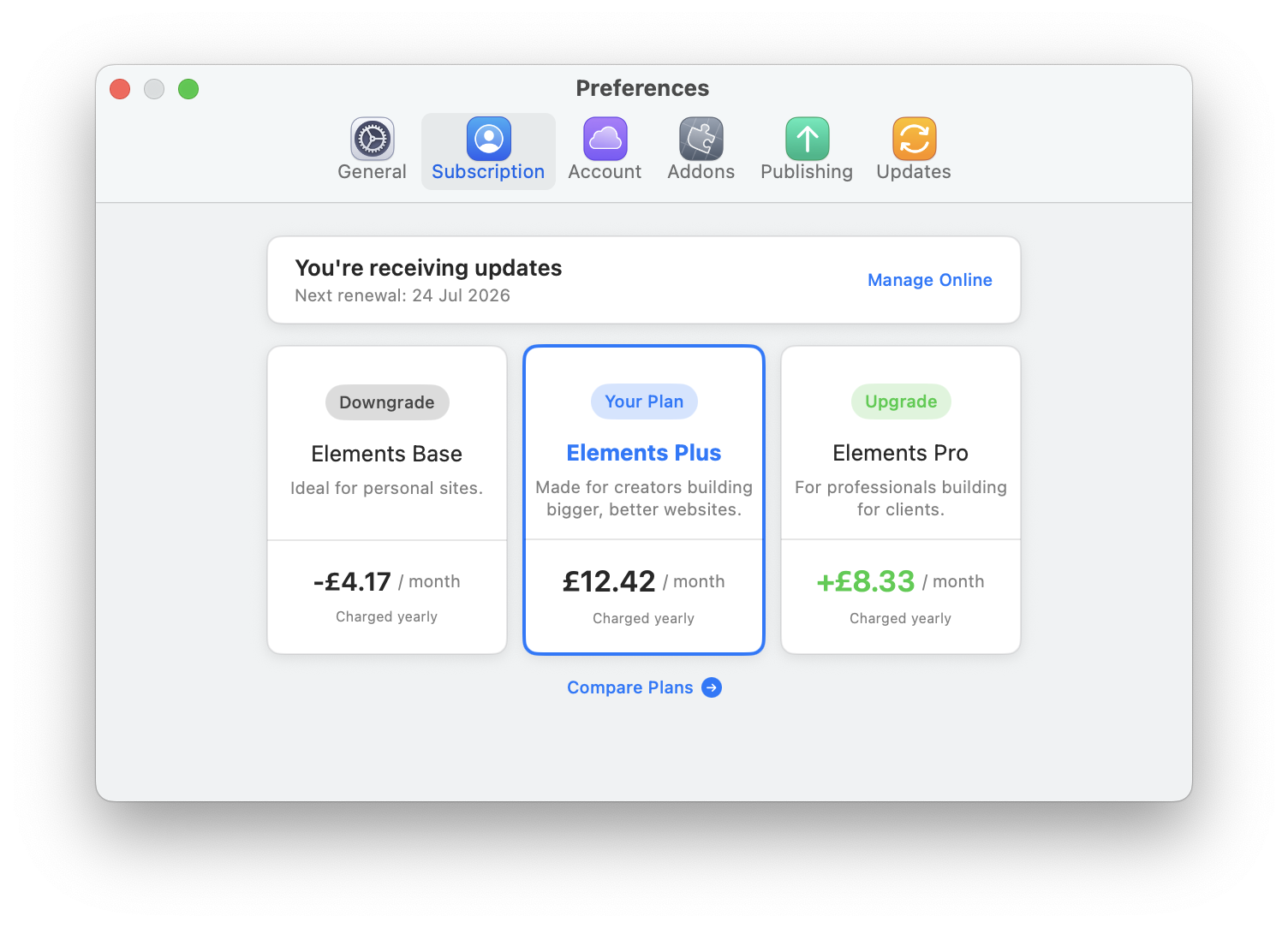Click the arrow icon beside Compare Plans
The image size is (1288, 928).
tap(712, 687)
